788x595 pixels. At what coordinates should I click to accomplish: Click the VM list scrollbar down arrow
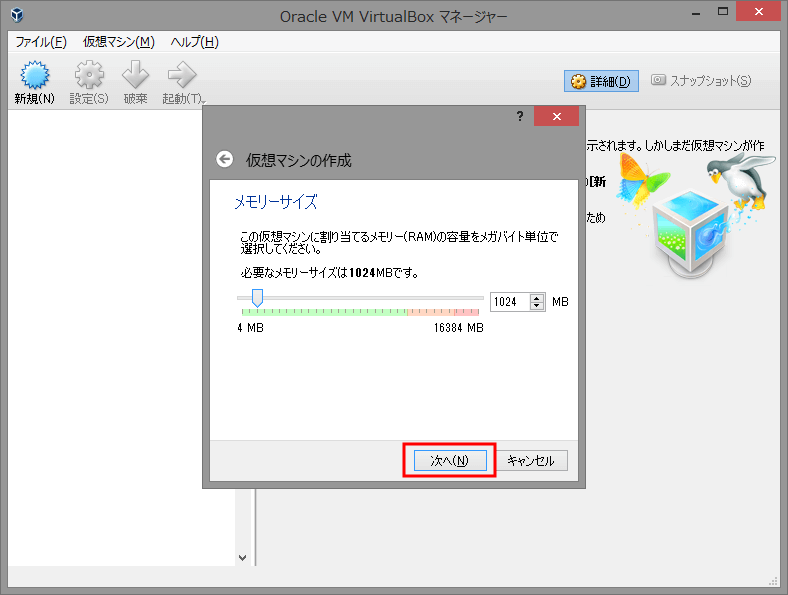[242, 557]
